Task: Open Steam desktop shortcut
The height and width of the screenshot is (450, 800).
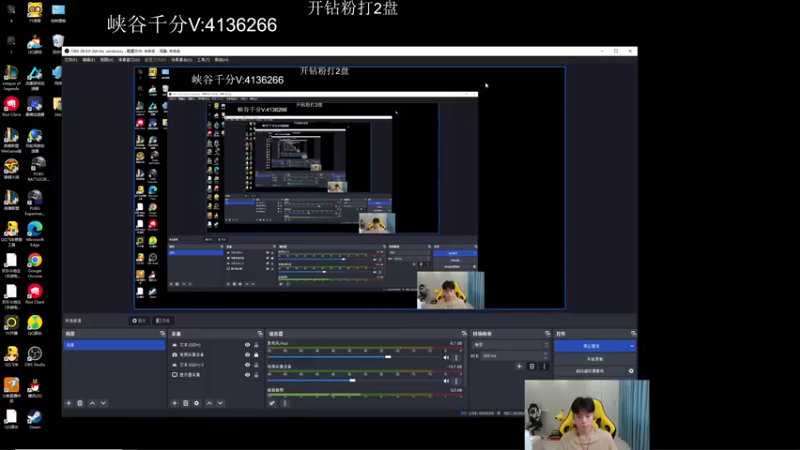Action: tap(35, 419)
